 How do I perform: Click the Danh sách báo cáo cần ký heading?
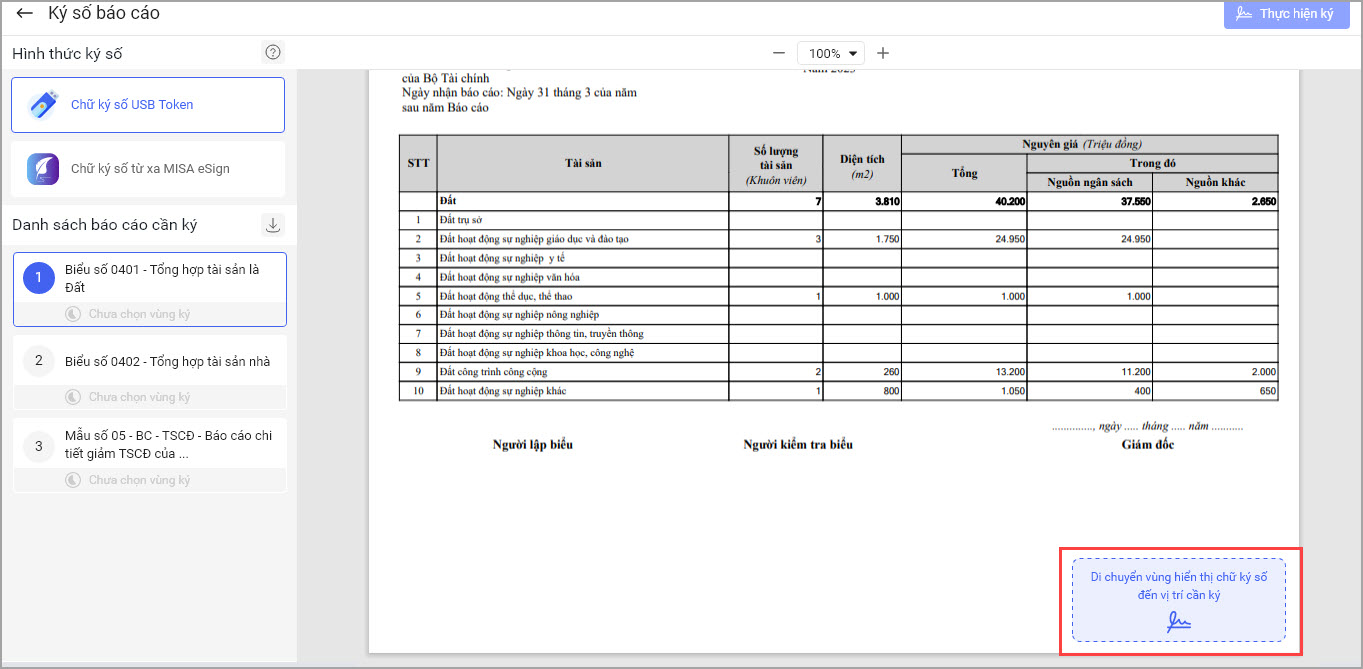105,224
